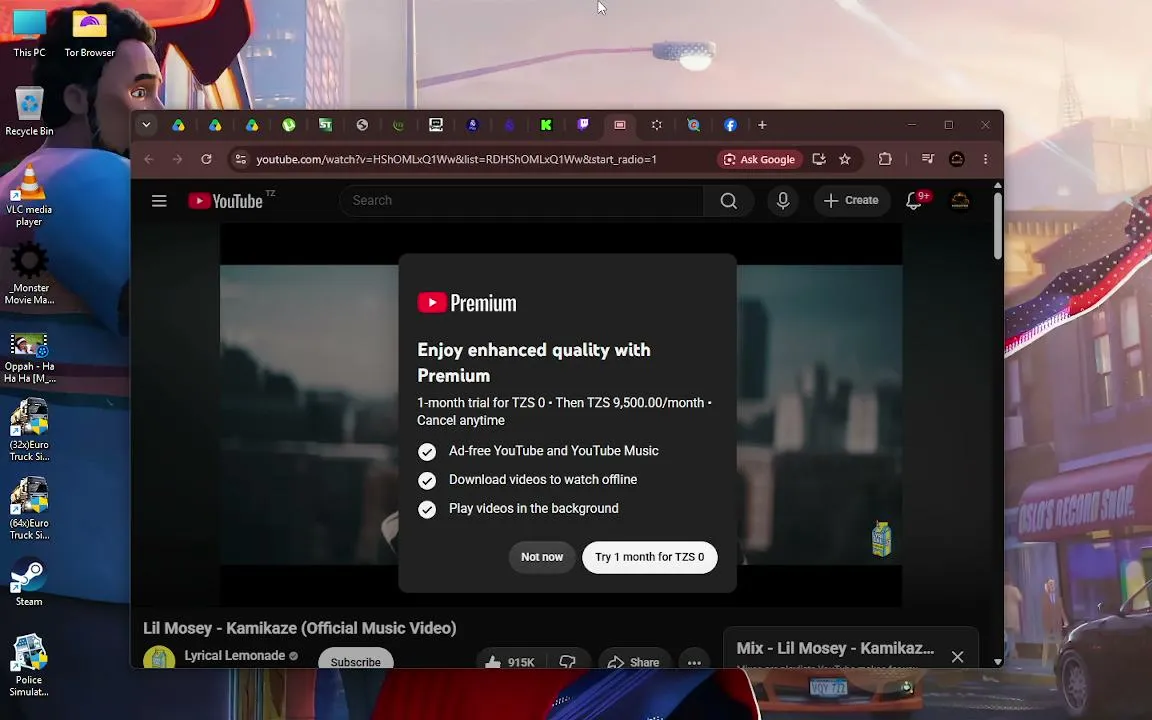
Task: Select the Steam desktop shortcut
Action: pyautogui.click(x=29, y=583)
